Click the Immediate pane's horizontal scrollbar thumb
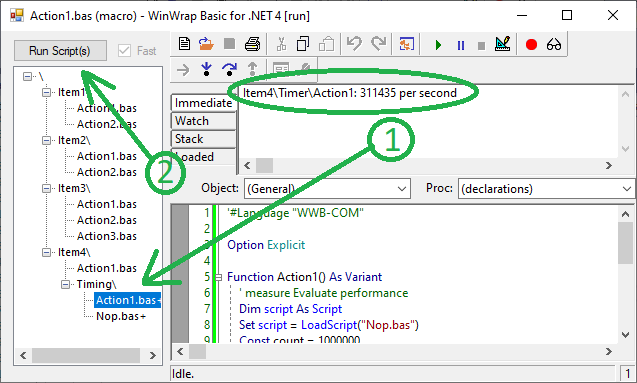This screenshot has width=637, height=383. pos(264,165)
